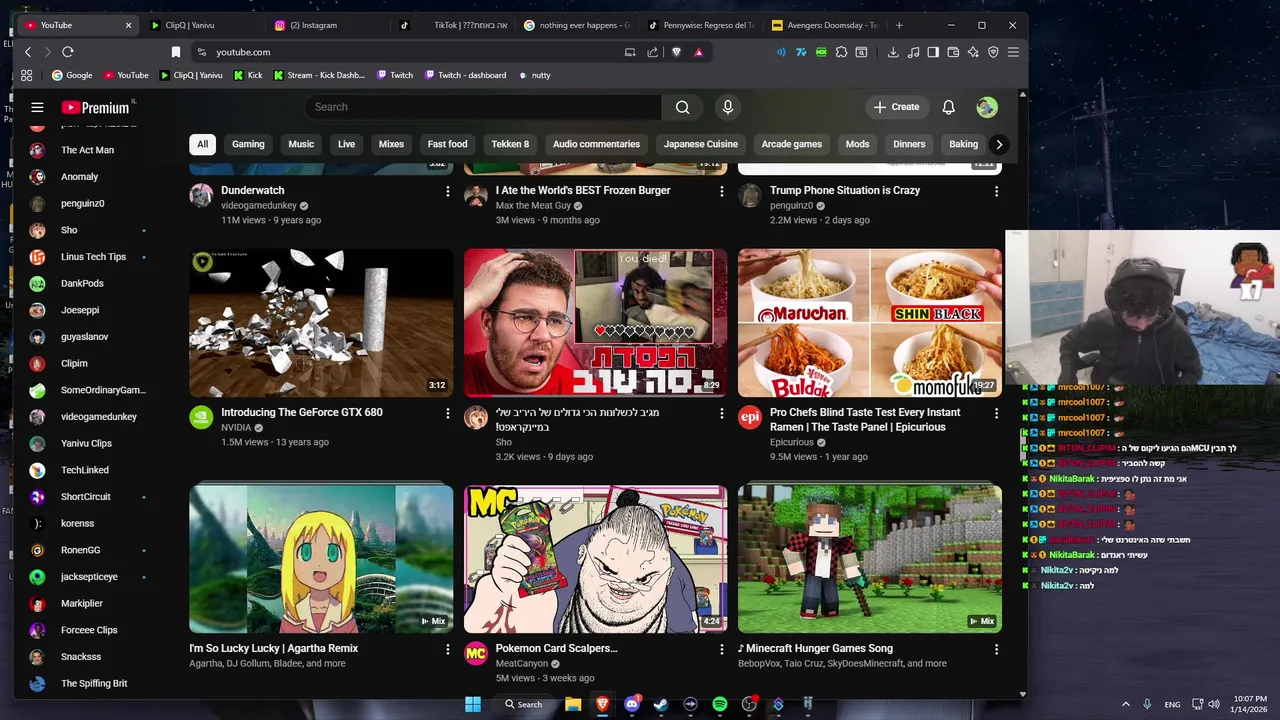Open Spotify from taskbar
The height and width of the screenshot is (720, 1280).
(x=719, y=704)
